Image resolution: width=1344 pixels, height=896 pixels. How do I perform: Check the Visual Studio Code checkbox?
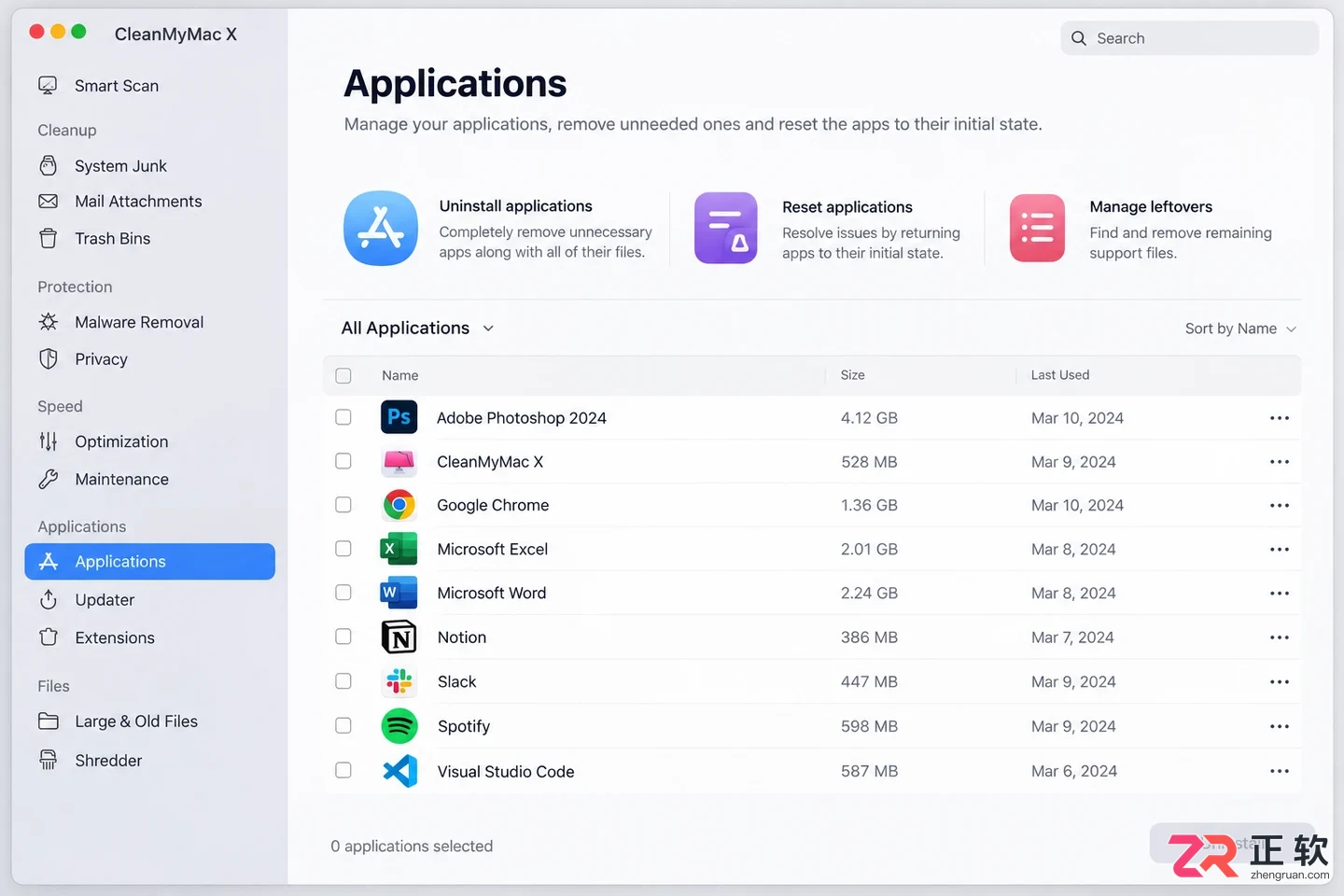pos(343,770)
